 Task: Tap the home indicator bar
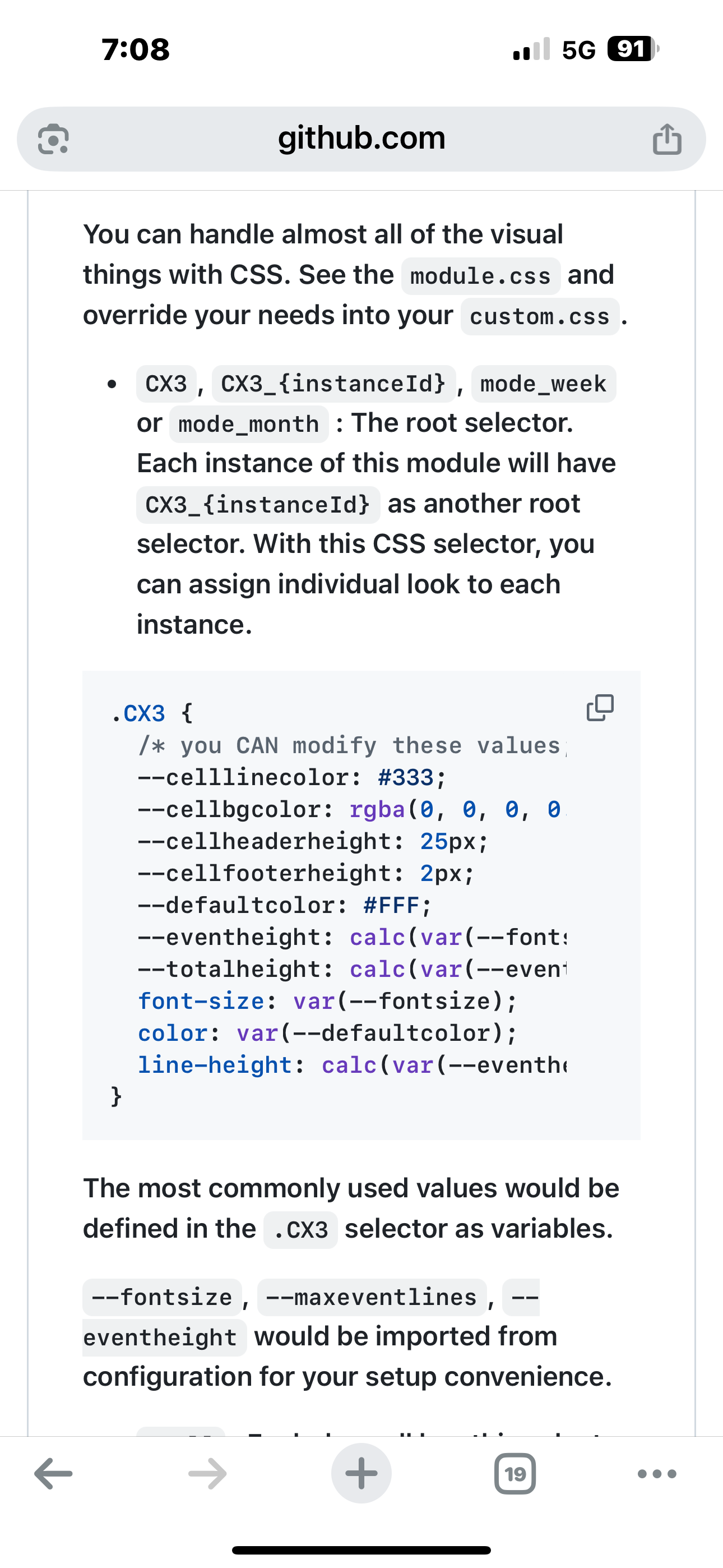[361, 1549]
